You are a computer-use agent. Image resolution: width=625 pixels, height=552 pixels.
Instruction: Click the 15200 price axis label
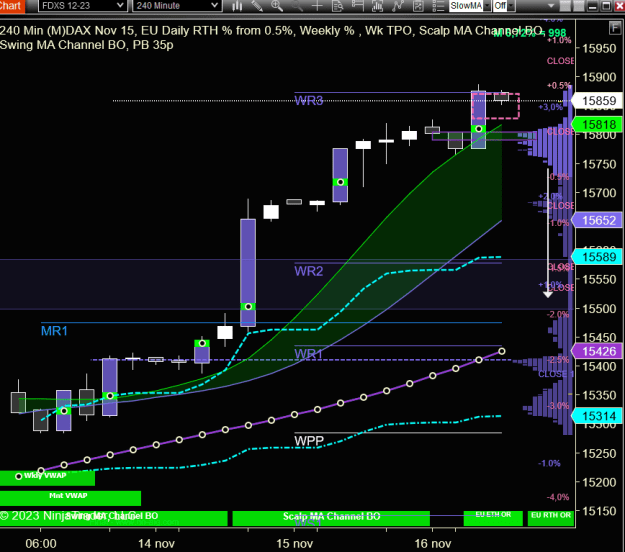coord(599,482)
